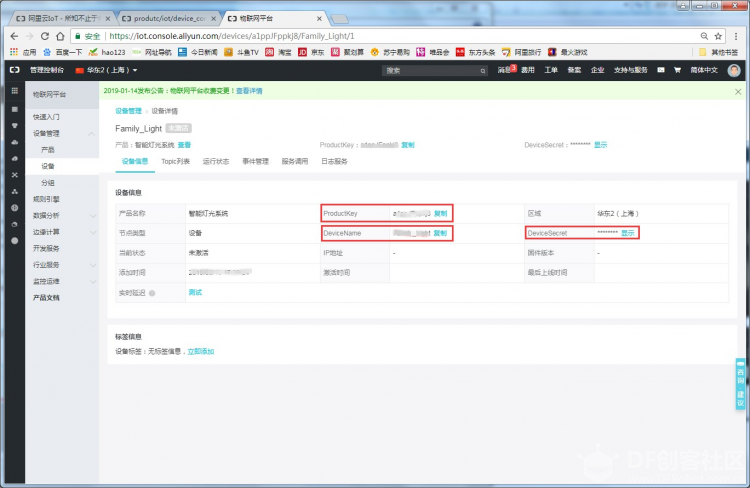The height and width of the screenshot is (488, 750).
Task: Click the search icon in the console search box
Action: point(483,71)
